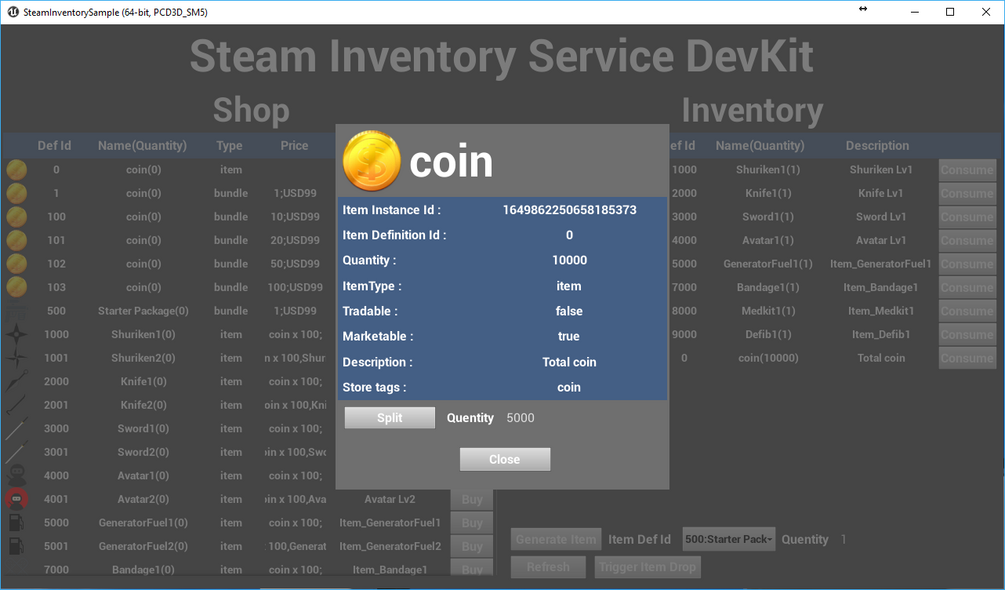Click the coin icon for Def Id 101 row

(17, 240)
